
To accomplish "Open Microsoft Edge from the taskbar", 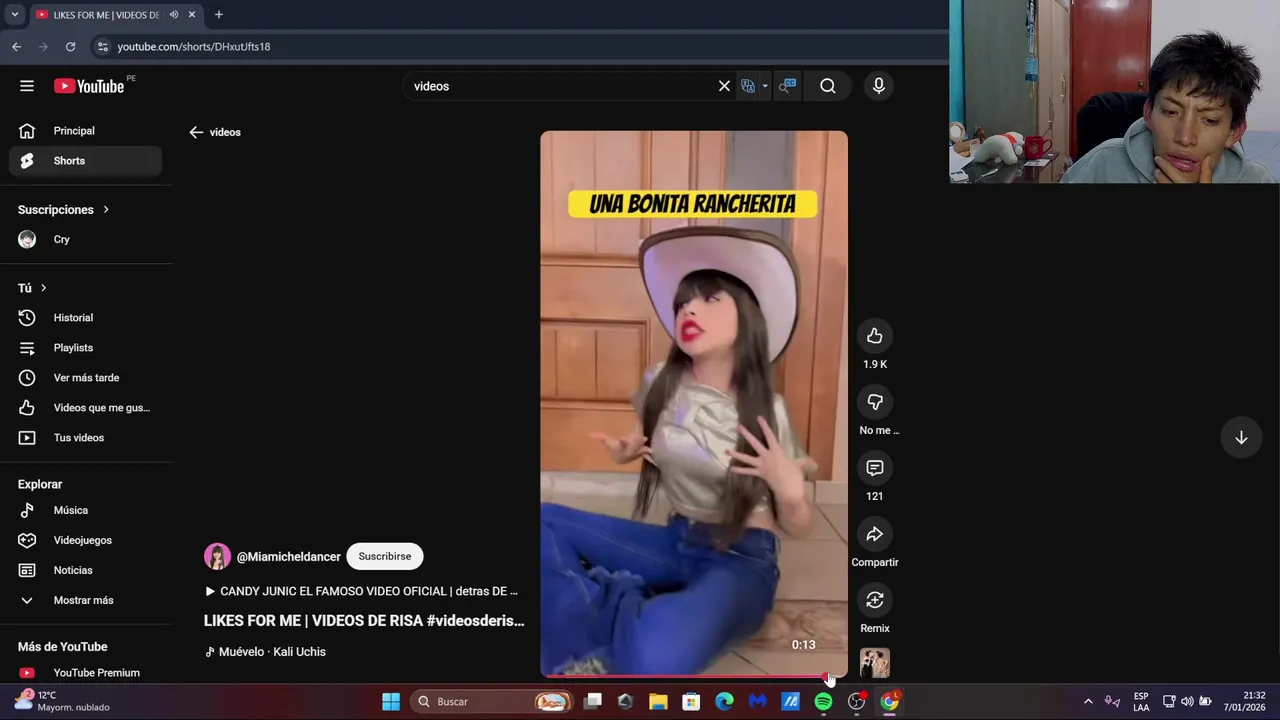I will (x=724, y=702).
